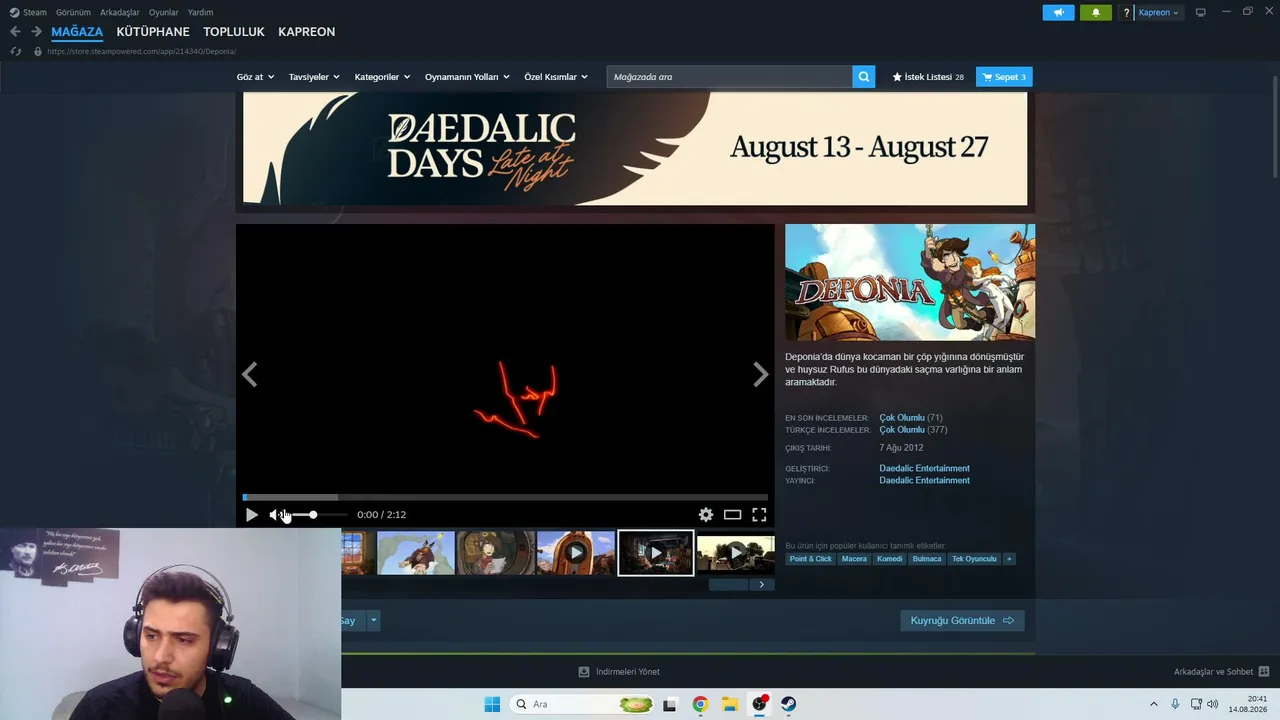
Task: Click the Macera tag
Action: pyautogui.click(x=854, y=559)
